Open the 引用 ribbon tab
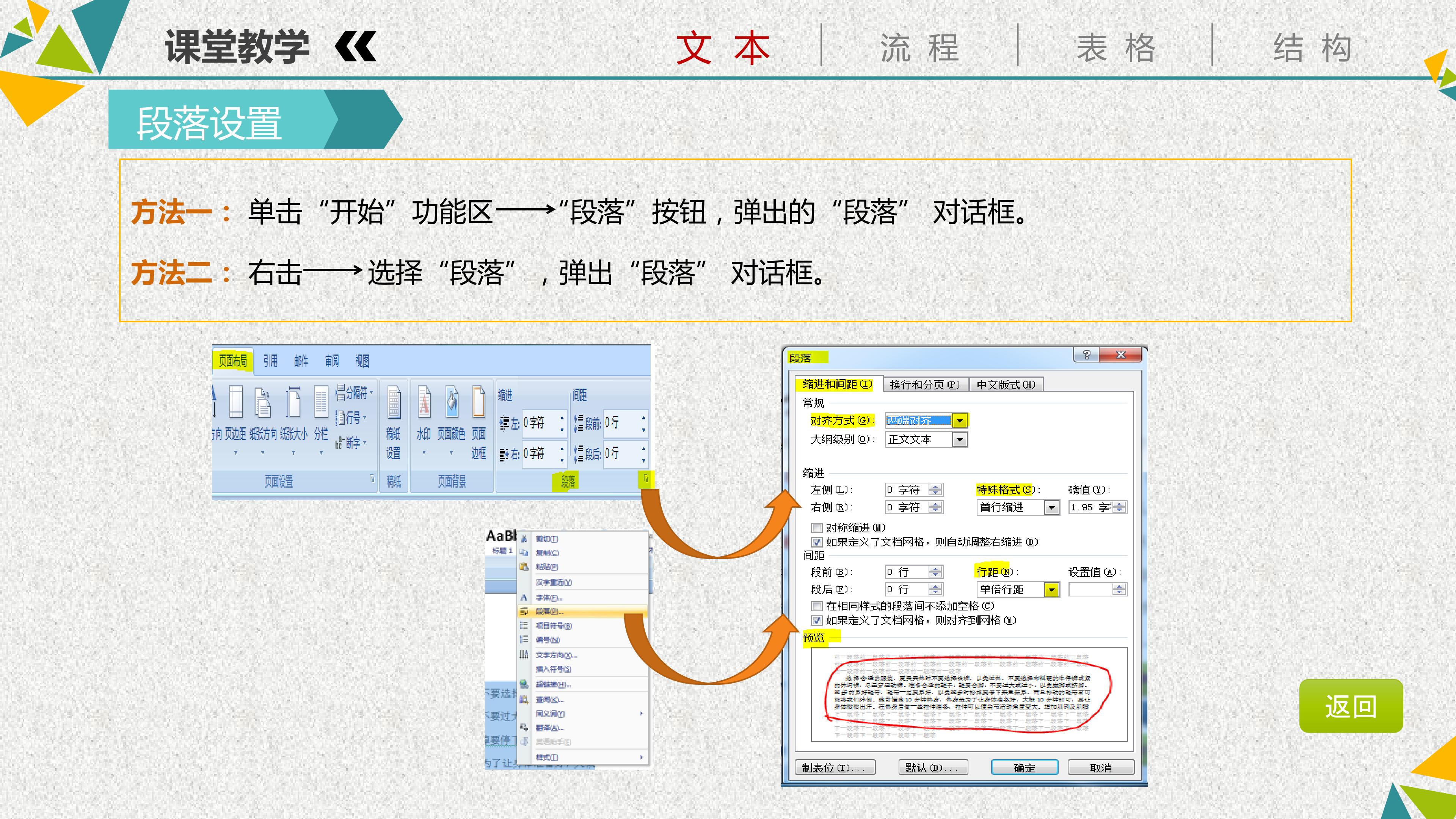The height and width of the screenshot is (819, 1456). pyautogui.click(x=271, y=361)
